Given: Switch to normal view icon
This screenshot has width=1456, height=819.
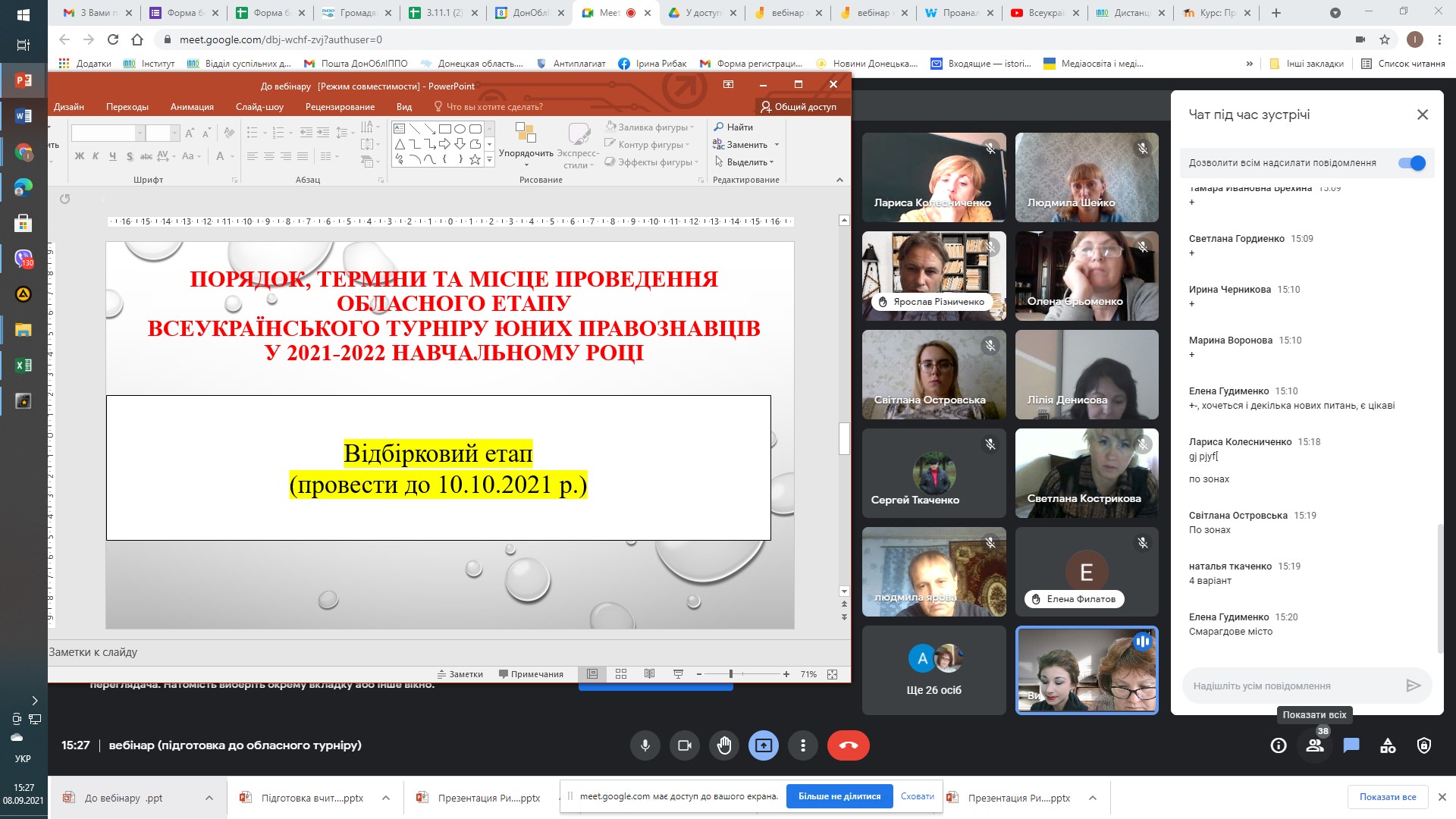Looking at the screenshot, I should click(592, 674).
